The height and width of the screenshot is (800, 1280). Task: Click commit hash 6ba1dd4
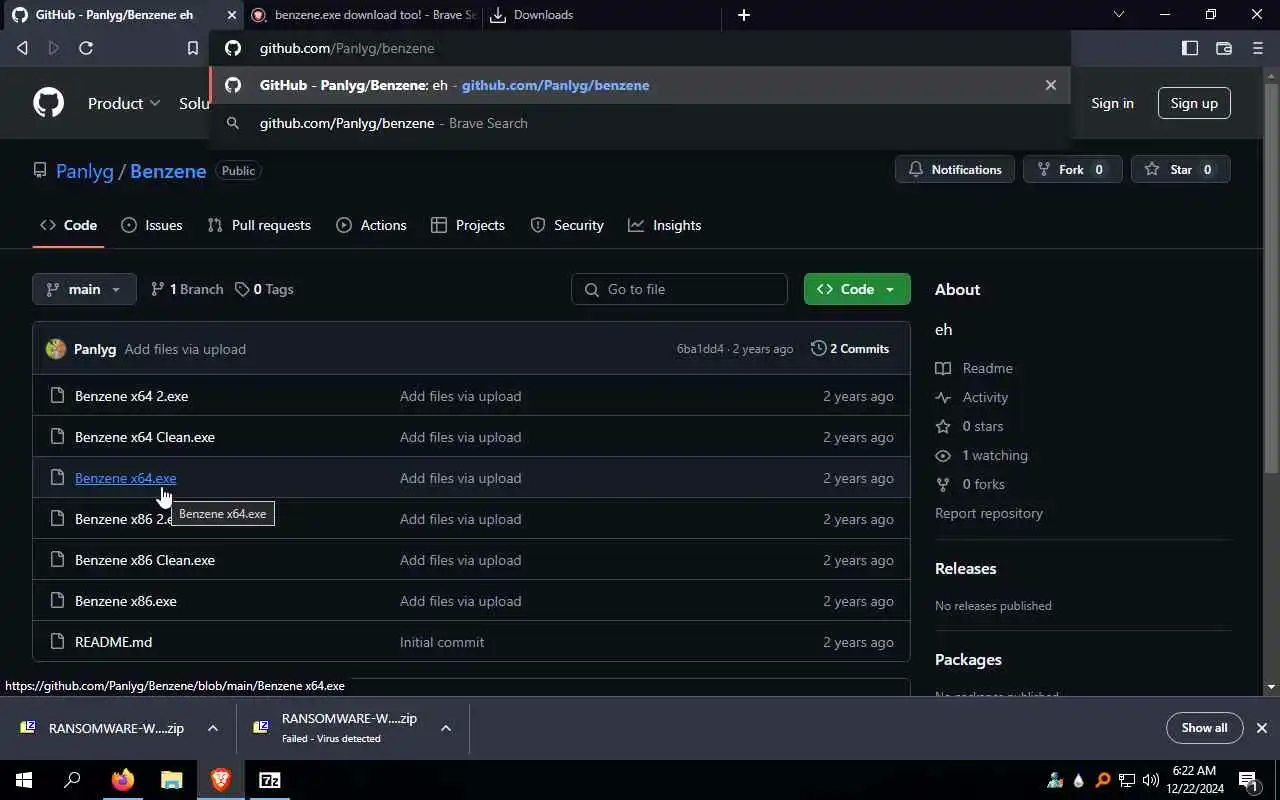point(700,349)
